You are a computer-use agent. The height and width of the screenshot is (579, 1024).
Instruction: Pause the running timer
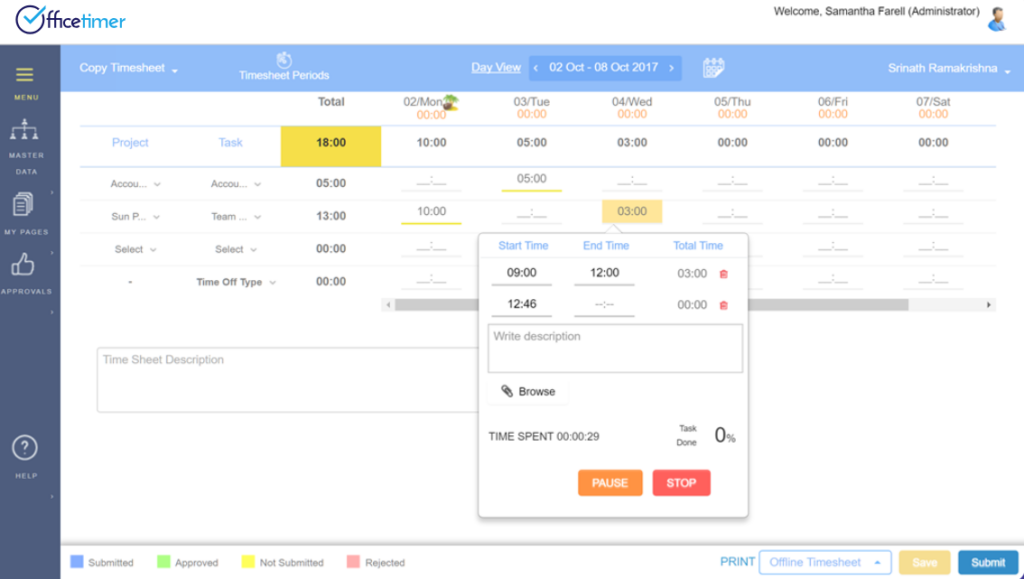click(610, 483)
